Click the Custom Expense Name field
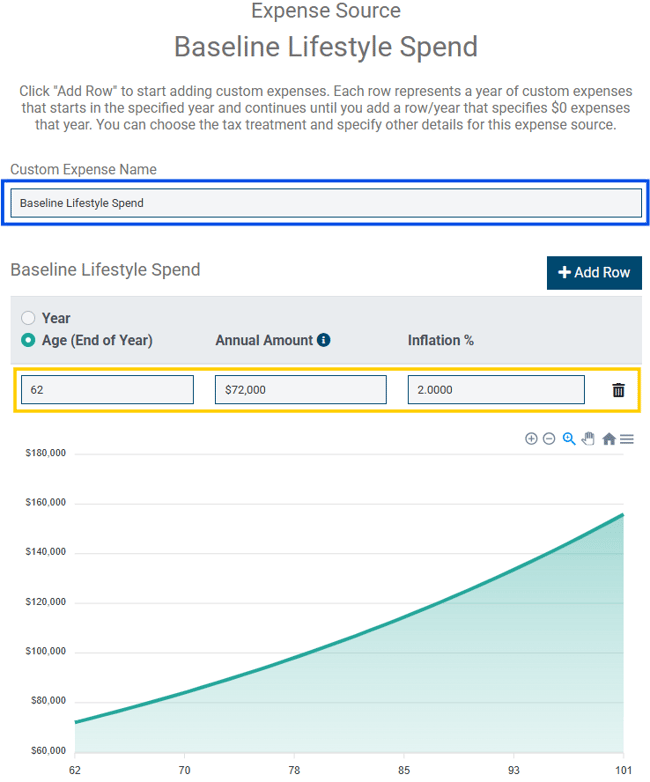650x782 pixels. coord(325,203)
